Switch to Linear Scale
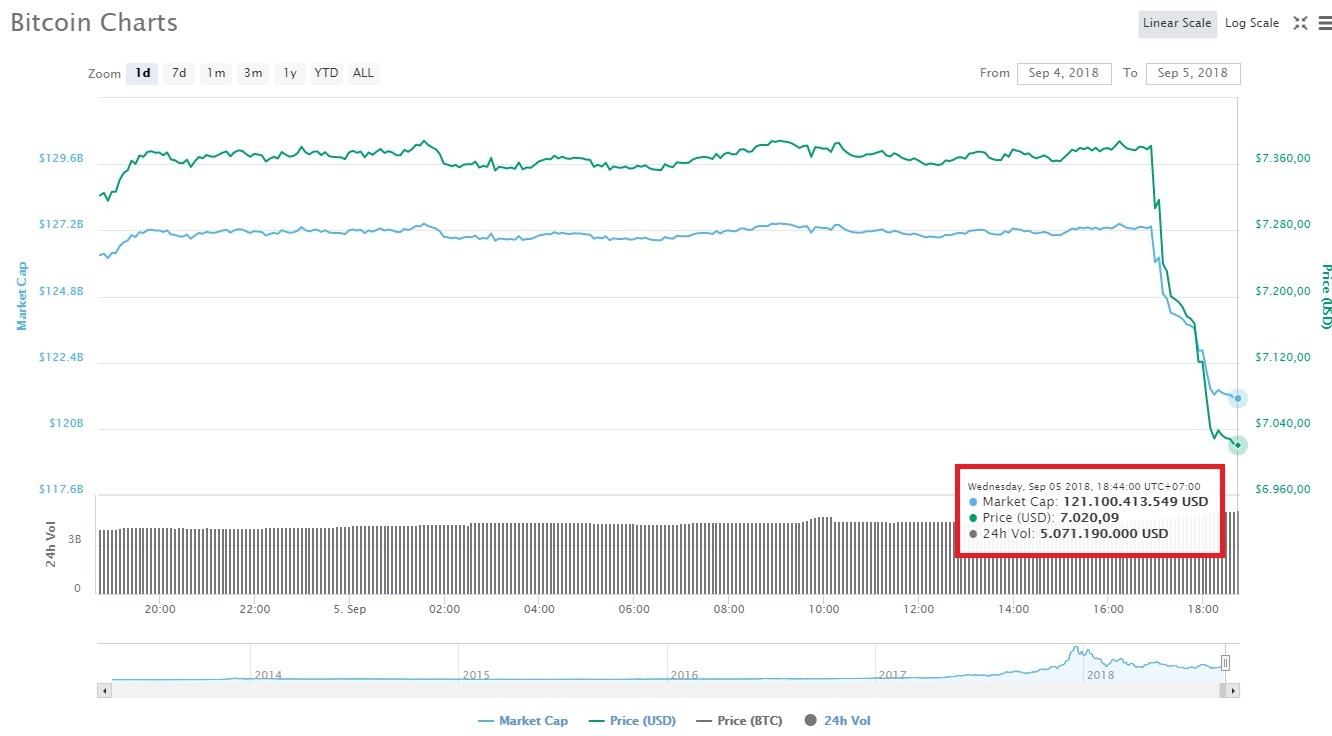Image resolution: width=1332 pixels, height=736 pixels. (1177, 23)
